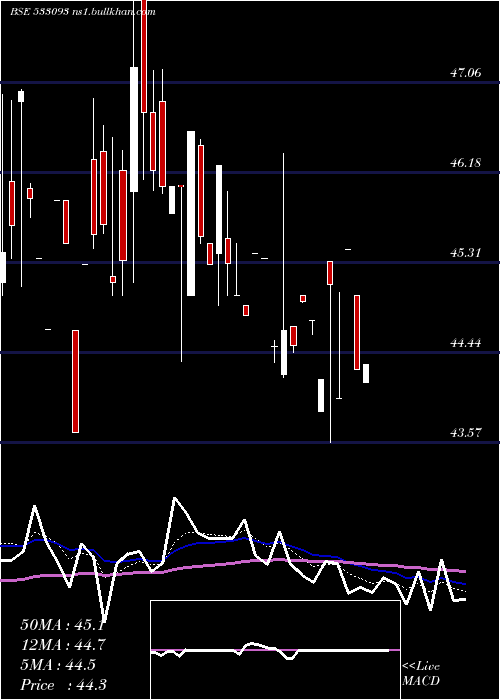Click the 50MA : 45.1 value
This screenshot has width=500, height=700.
[x=63, y=625]
